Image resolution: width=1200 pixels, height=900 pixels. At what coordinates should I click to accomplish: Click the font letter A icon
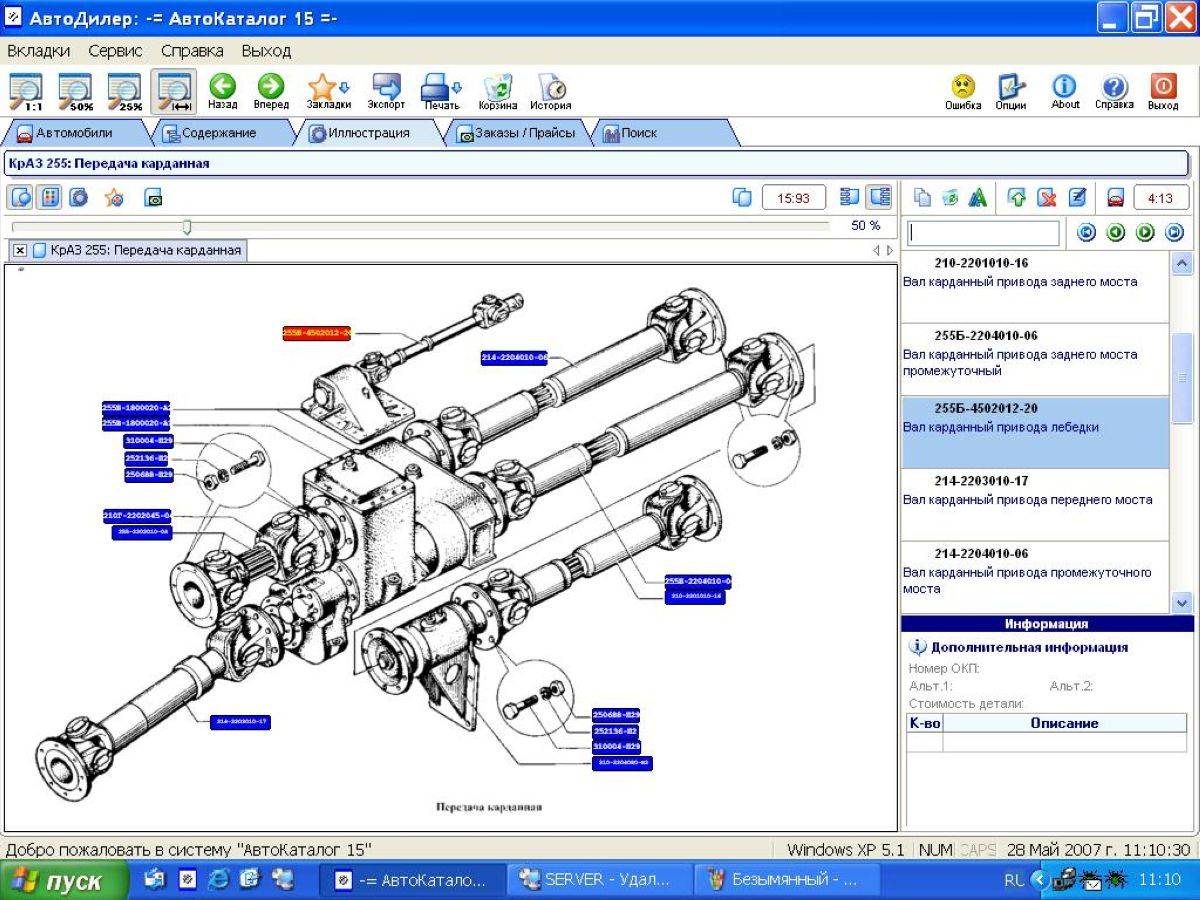coord(977,198)
